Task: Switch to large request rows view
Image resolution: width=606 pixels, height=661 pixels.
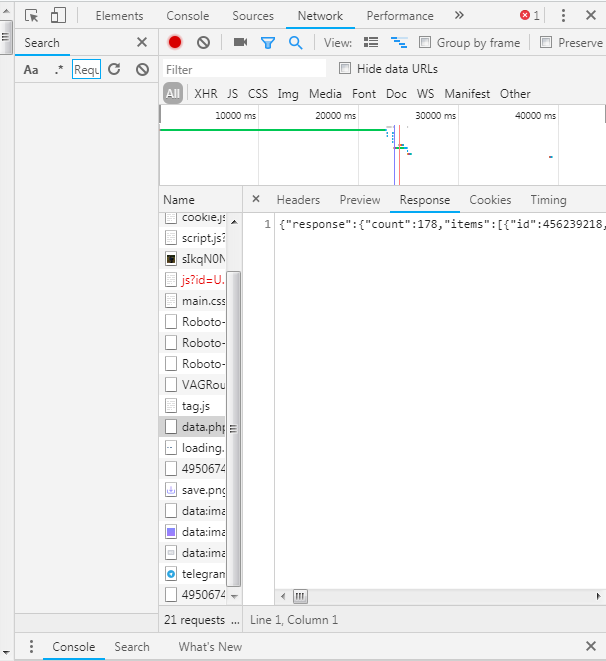Action: (x=371, y=42)
